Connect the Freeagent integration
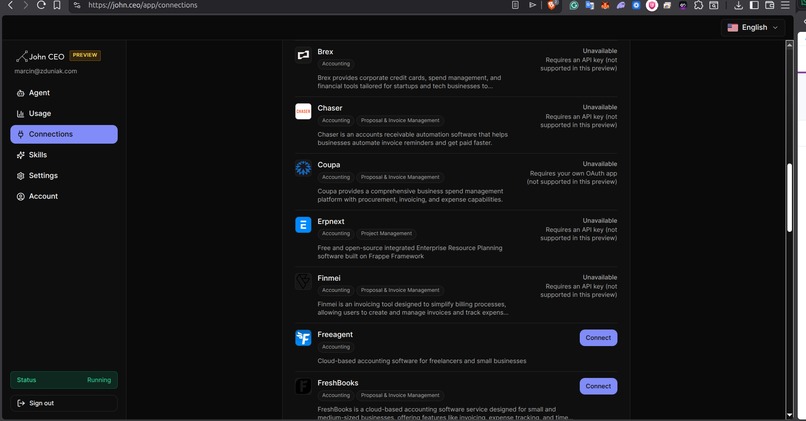Screen dimensions: 806x421 [x=598, y=338]
